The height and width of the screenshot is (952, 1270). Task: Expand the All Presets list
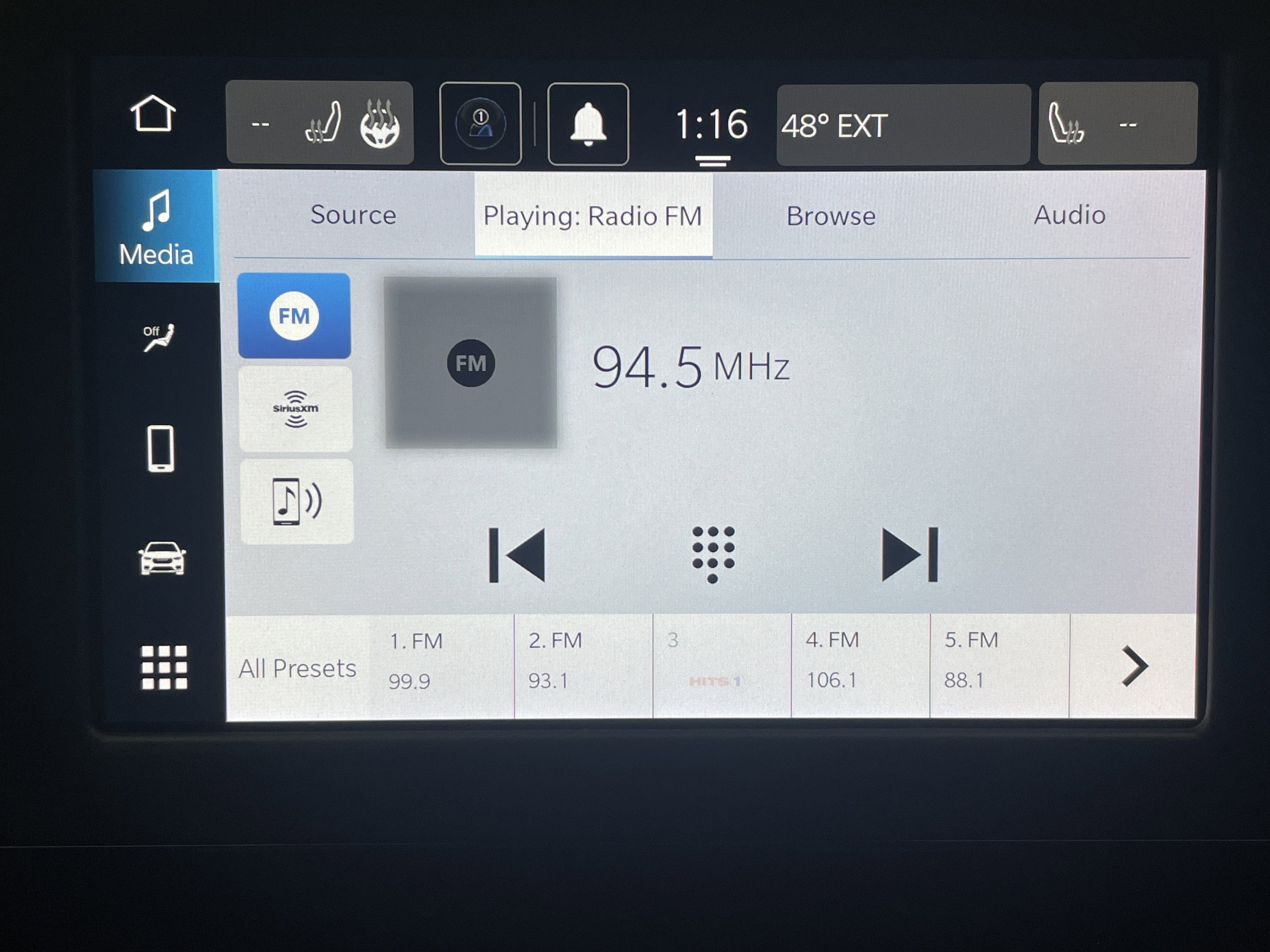tap(297, 668)
